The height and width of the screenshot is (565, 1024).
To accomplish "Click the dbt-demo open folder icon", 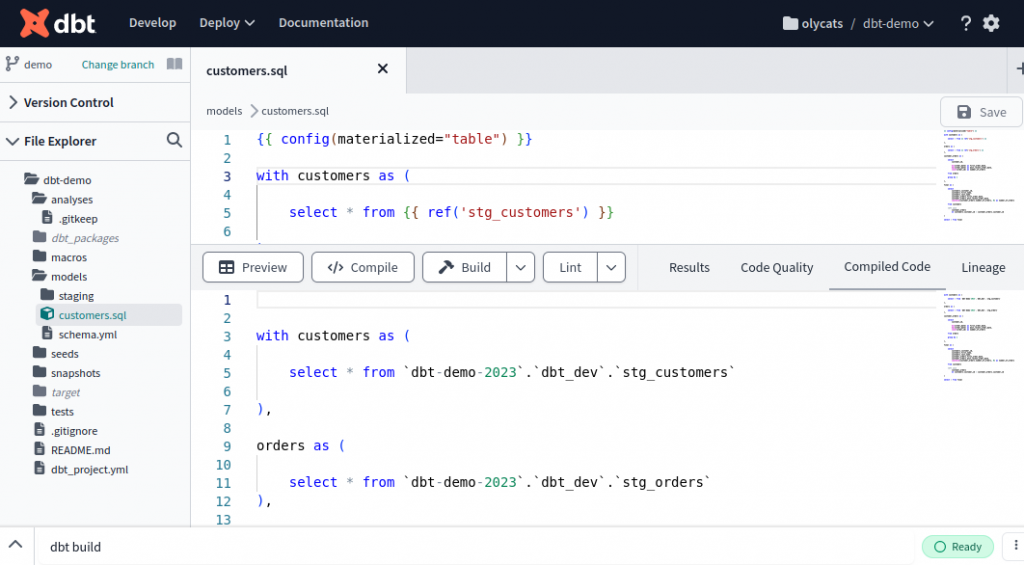I will pyautogui.click(x=31, y=178).
